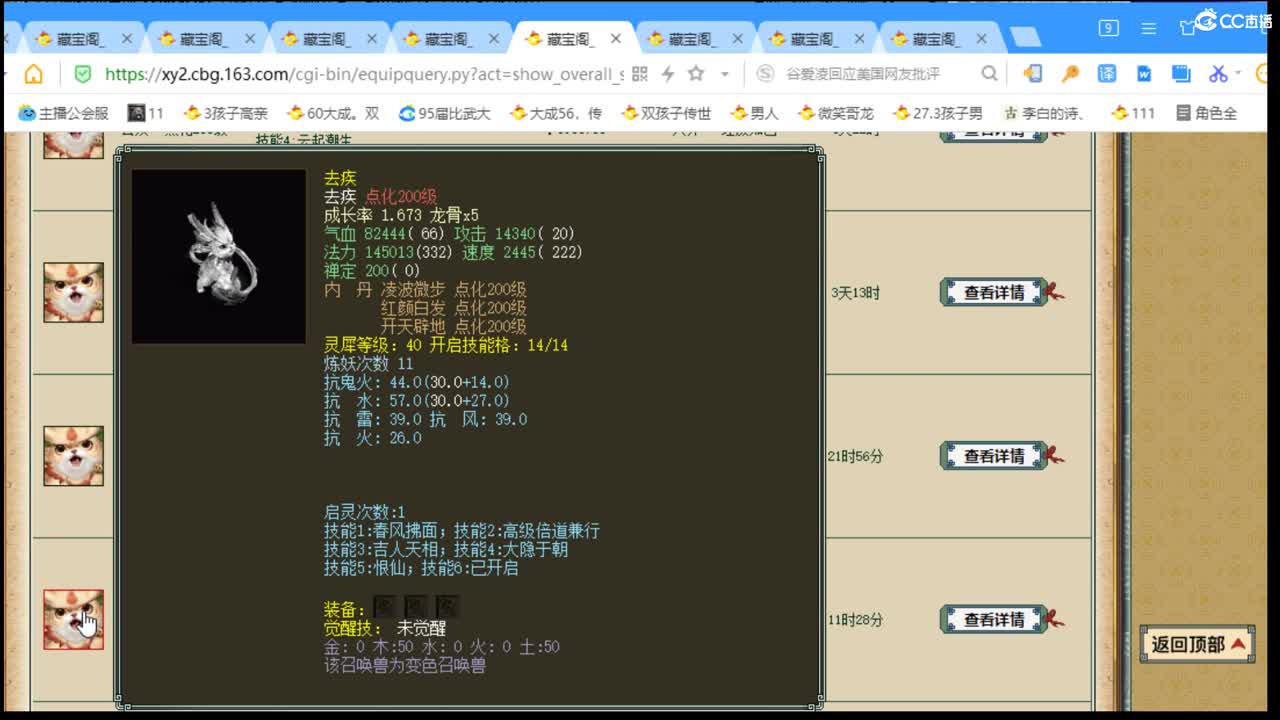This screenshot has width=1280, height=720.
Task: Select the scissors screenshot tool
Action: (x=1217, y=74)
